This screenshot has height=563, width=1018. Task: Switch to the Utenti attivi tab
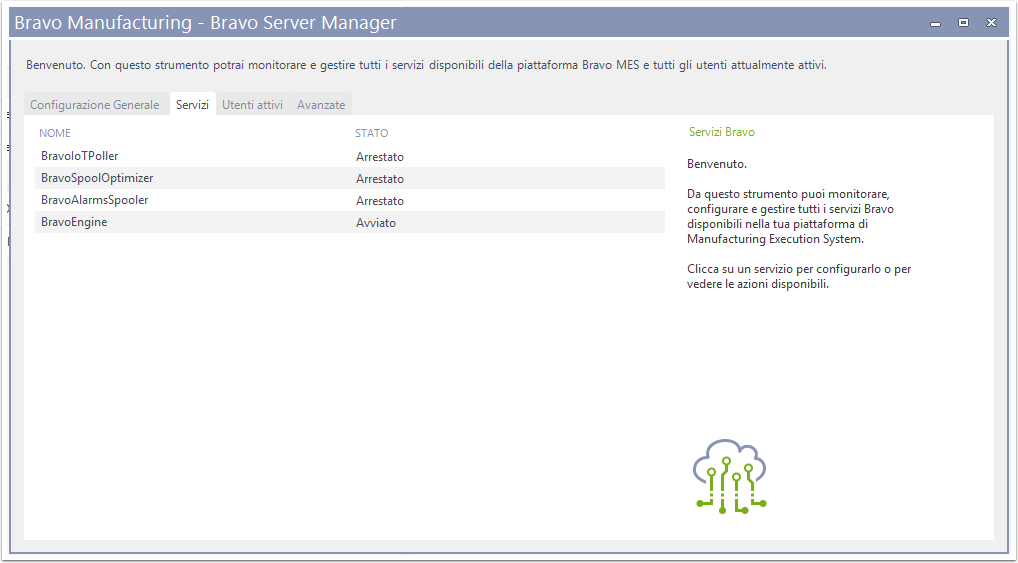pyautogui.click(x=253, y=105)
